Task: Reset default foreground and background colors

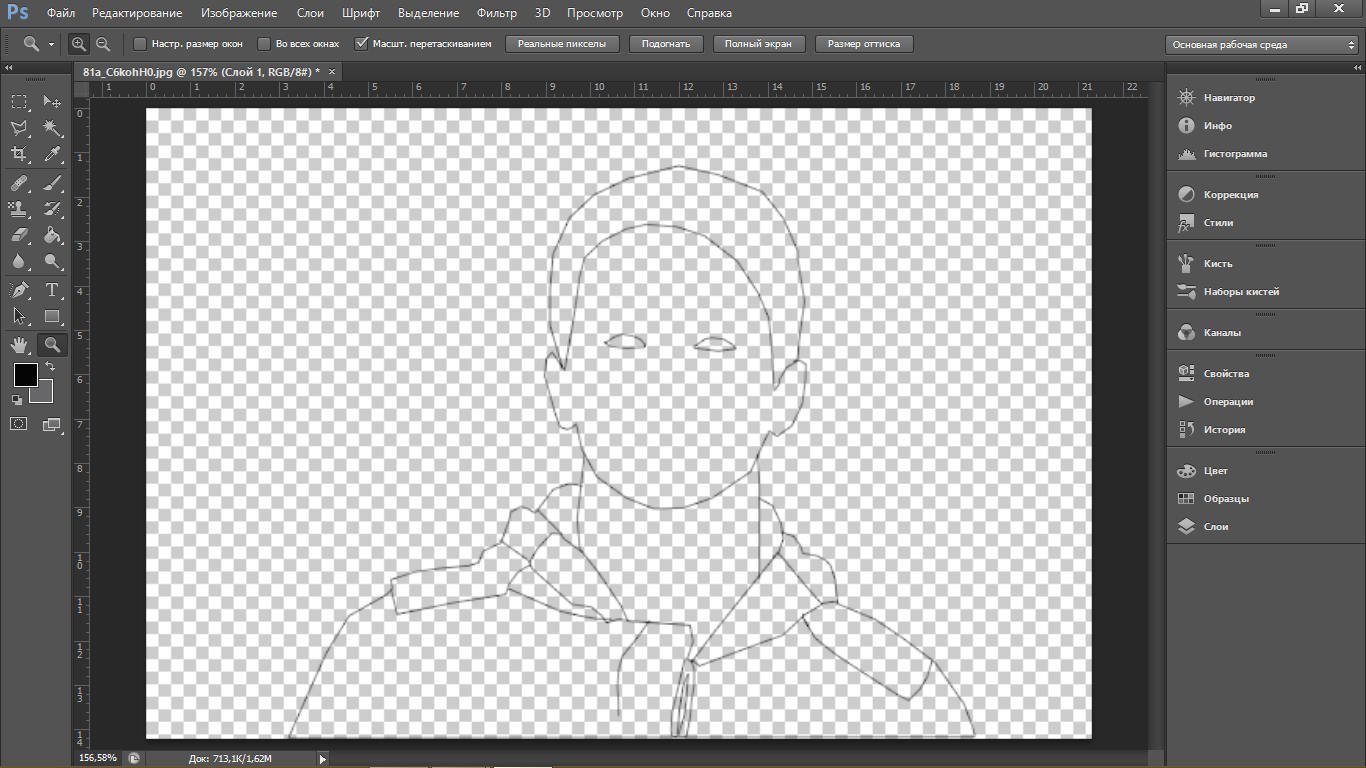Action: (x=16, y=400)
